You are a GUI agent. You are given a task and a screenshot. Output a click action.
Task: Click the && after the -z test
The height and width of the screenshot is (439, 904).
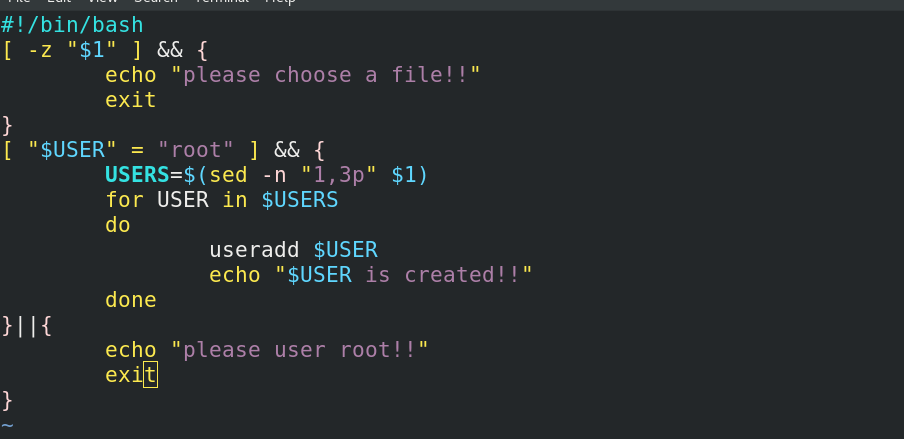point(170,50)
